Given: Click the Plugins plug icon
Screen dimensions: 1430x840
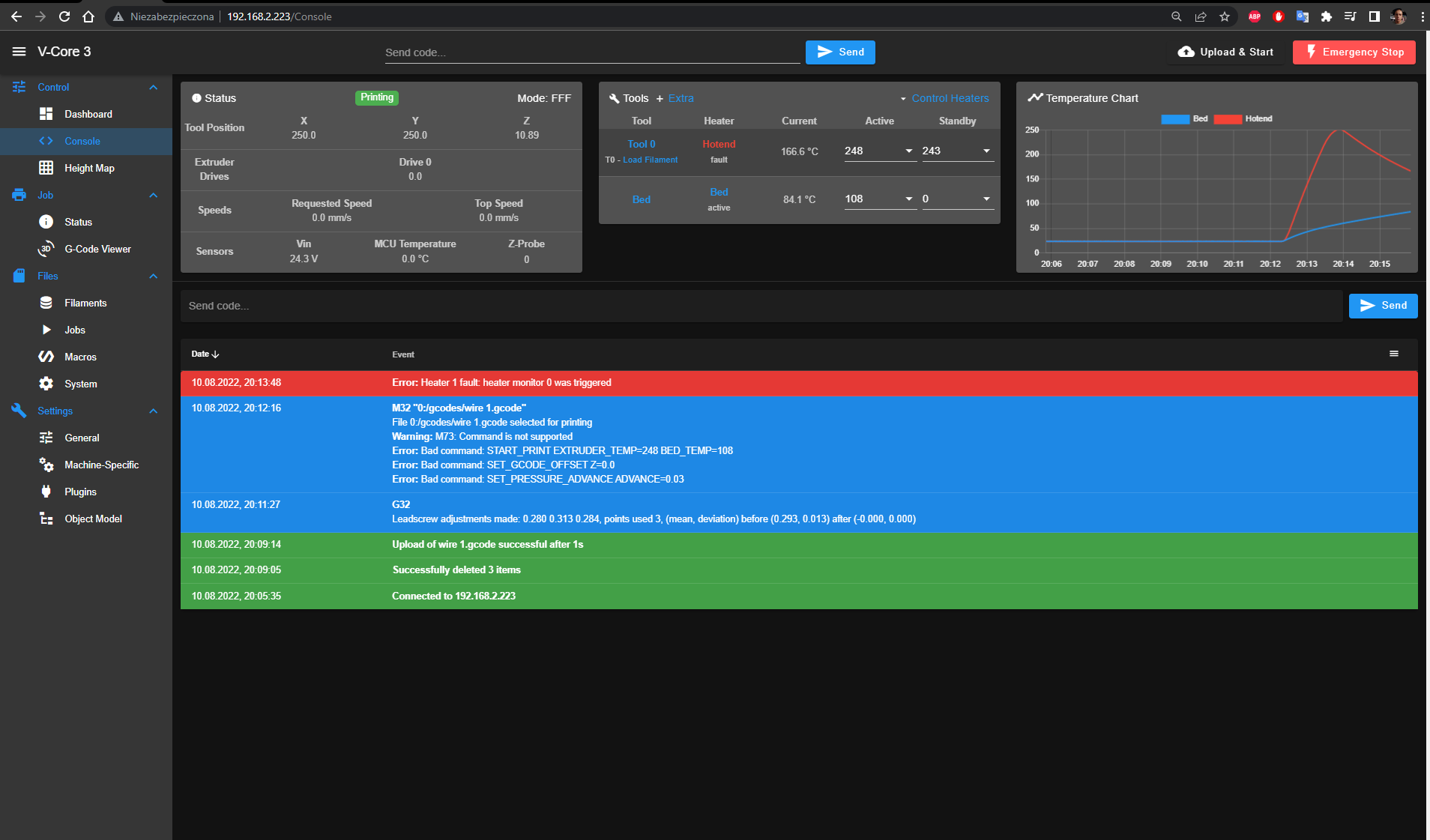Looking at the screenshot, I should click(46, 492).
